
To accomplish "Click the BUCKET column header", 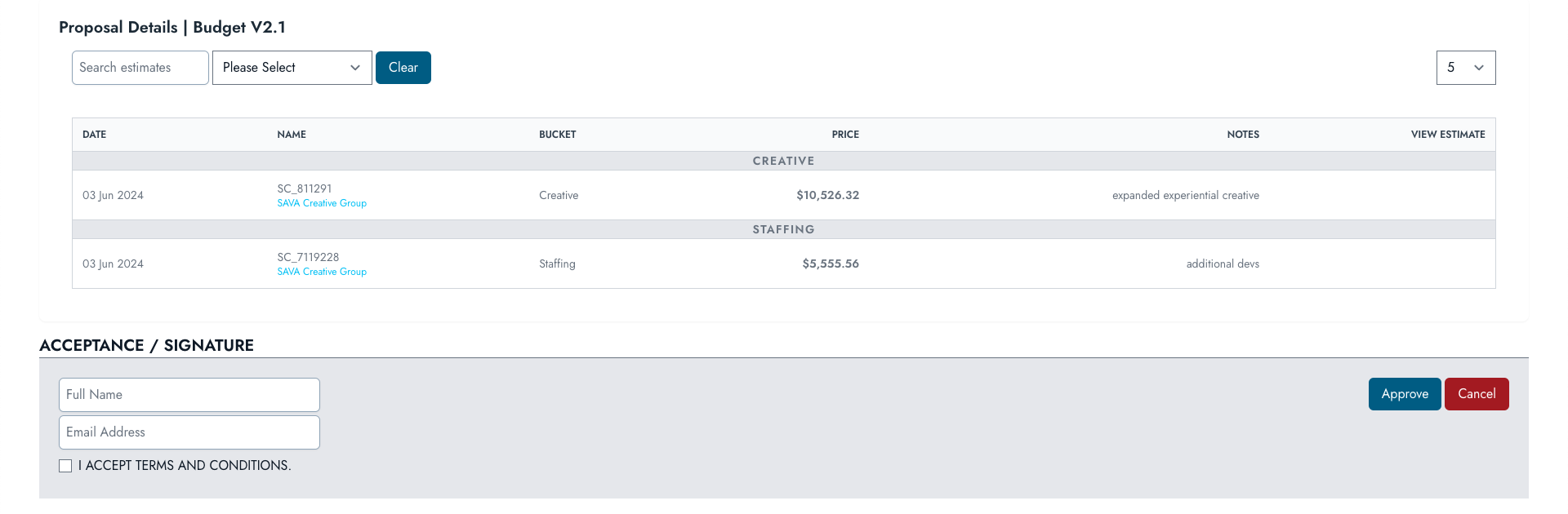I will [557, 135].
